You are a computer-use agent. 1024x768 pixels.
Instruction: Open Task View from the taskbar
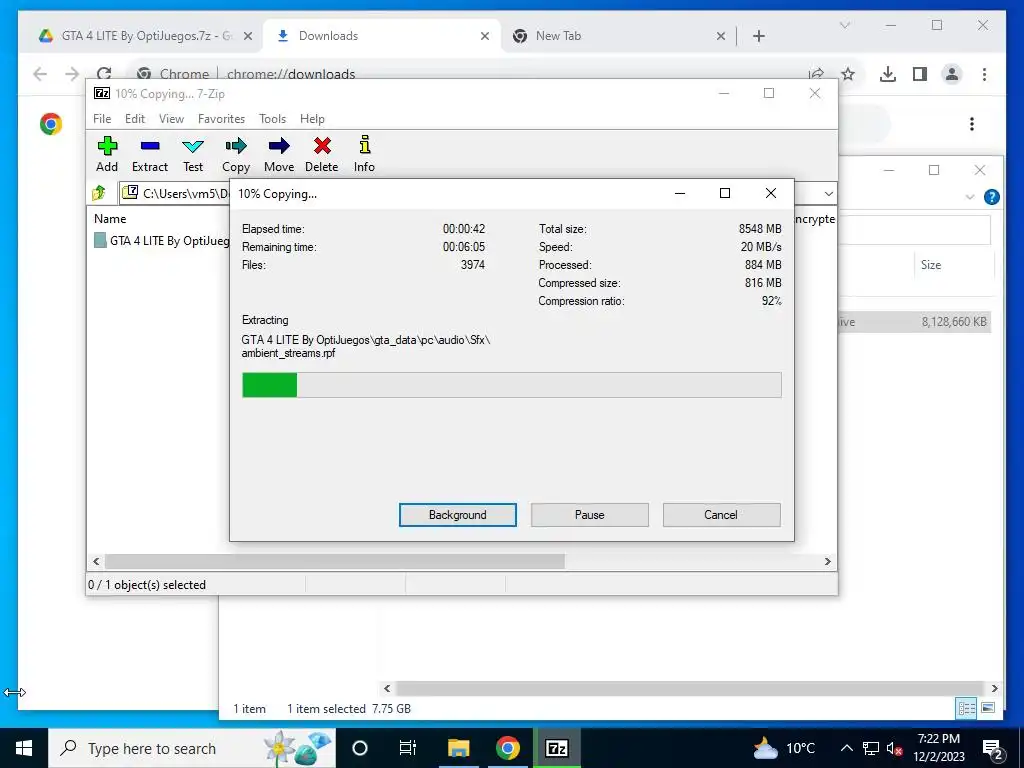[408, 748]
